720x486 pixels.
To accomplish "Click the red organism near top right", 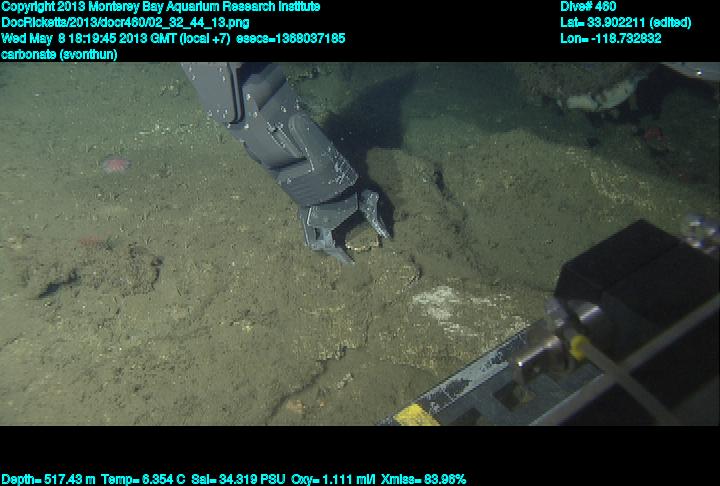I will point(653,132).
